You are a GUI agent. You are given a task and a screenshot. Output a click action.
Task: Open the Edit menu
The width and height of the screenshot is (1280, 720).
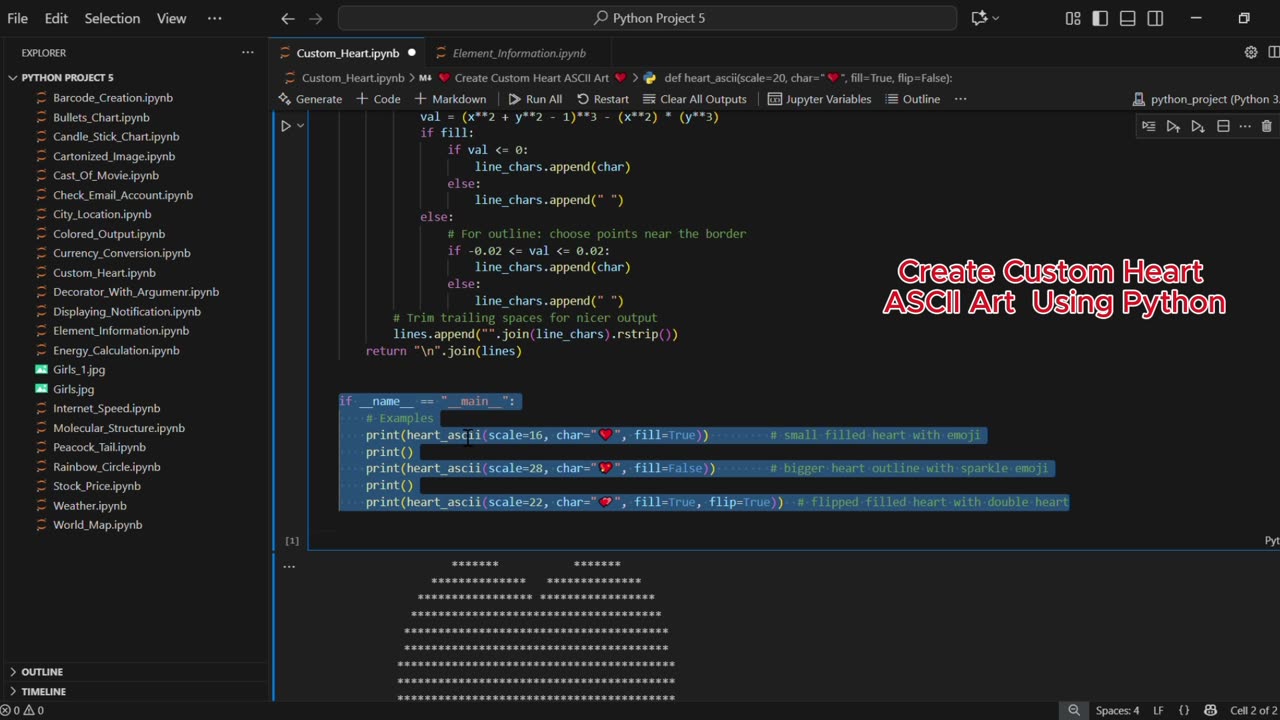[56, 18]
